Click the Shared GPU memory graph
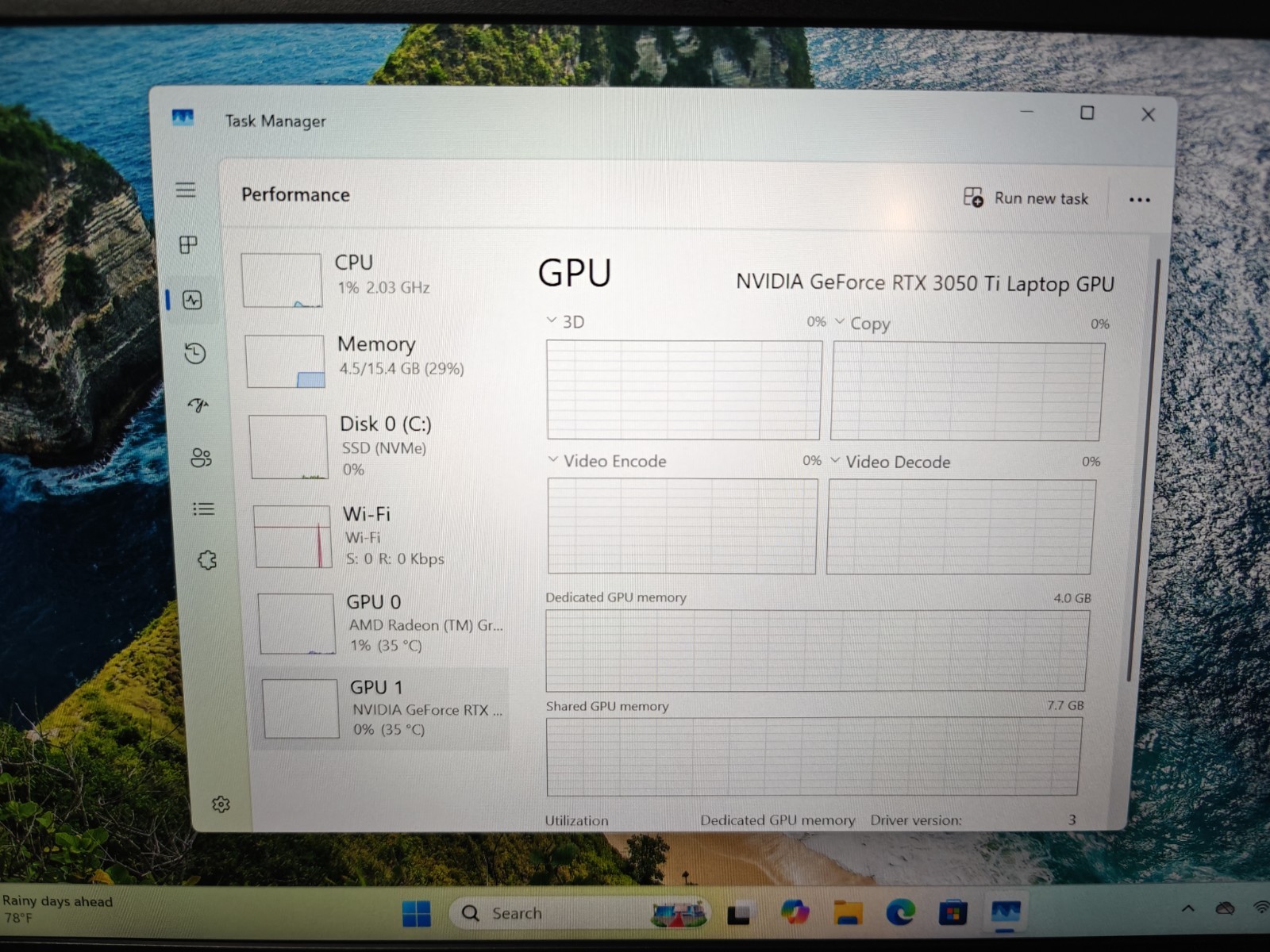This screenshot has height=952, width=1270. [x=813, y=757]
